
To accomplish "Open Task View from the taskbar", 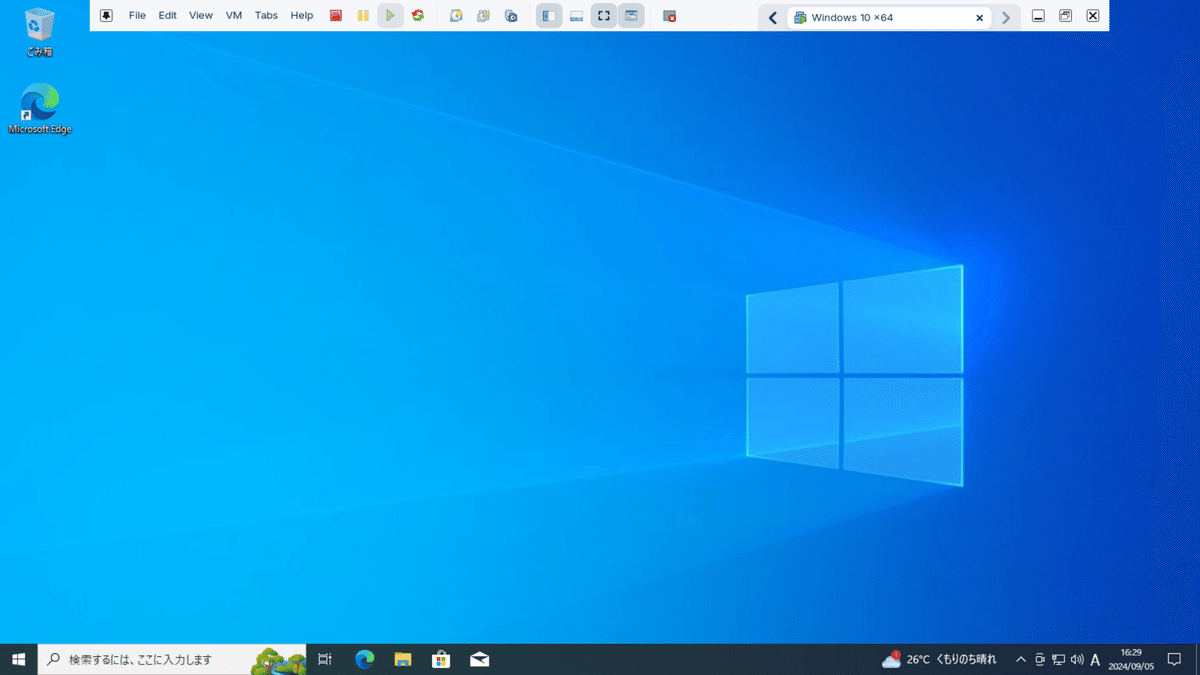I will [325, 659].
